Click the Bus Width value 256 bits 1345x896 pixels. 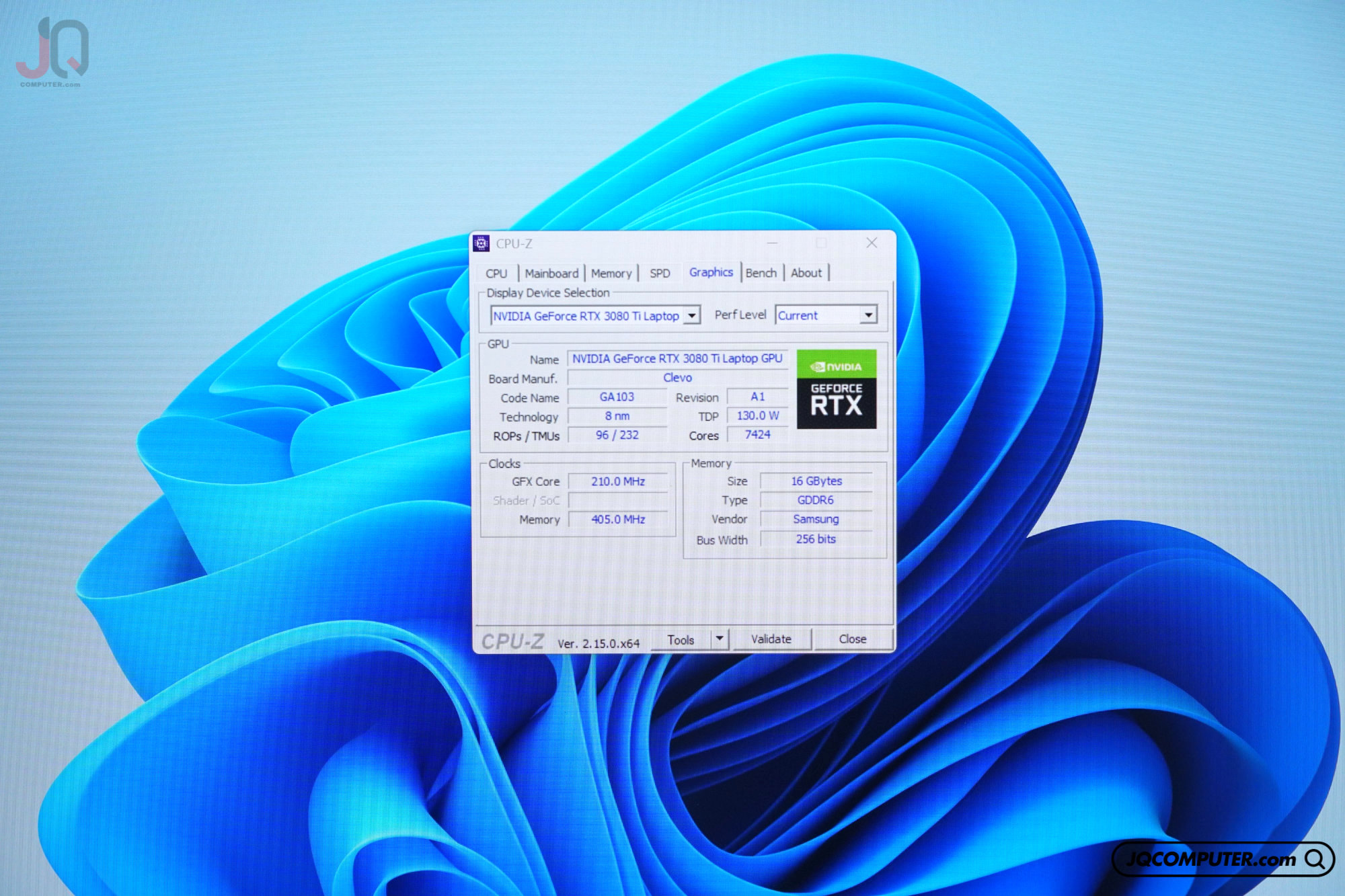[x=816, y=539]
